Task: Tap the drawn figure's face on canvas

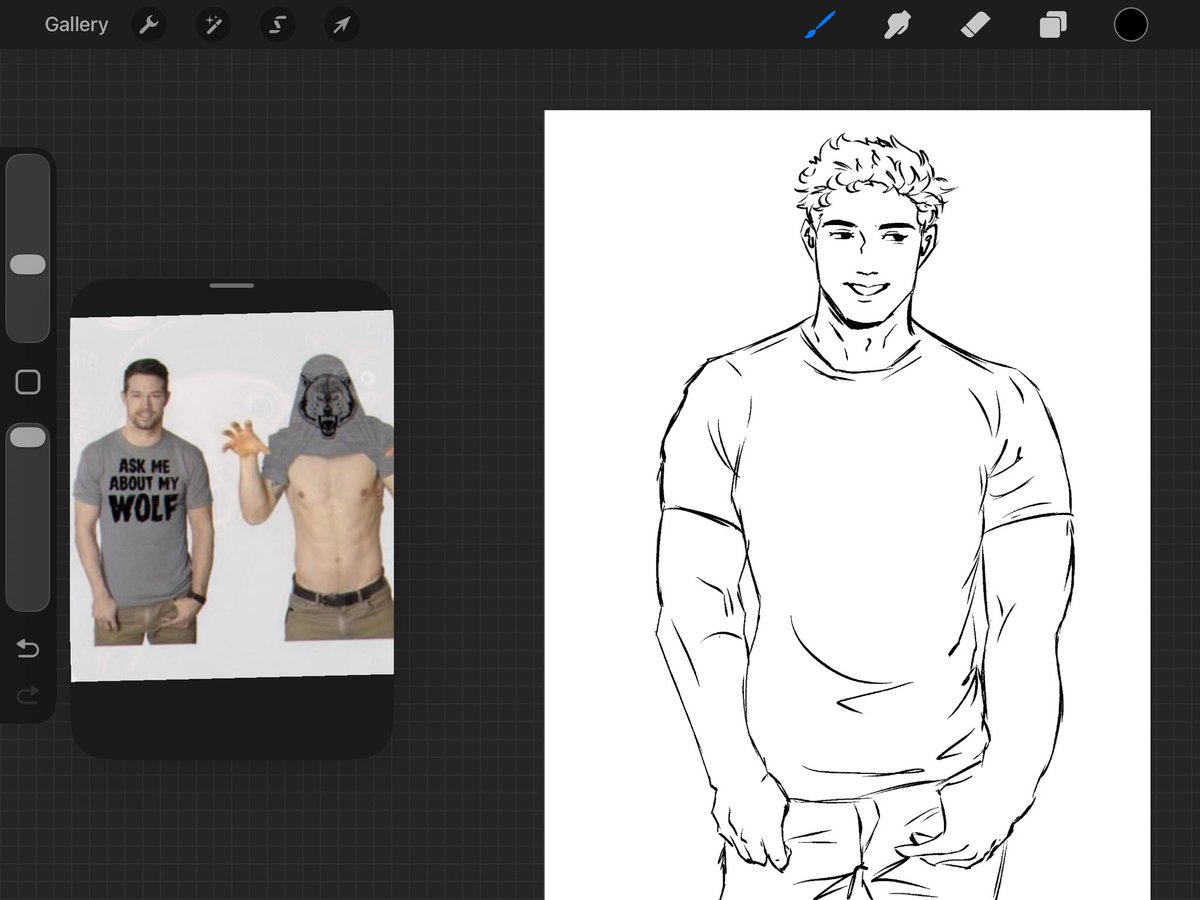Action: [867, 263]
